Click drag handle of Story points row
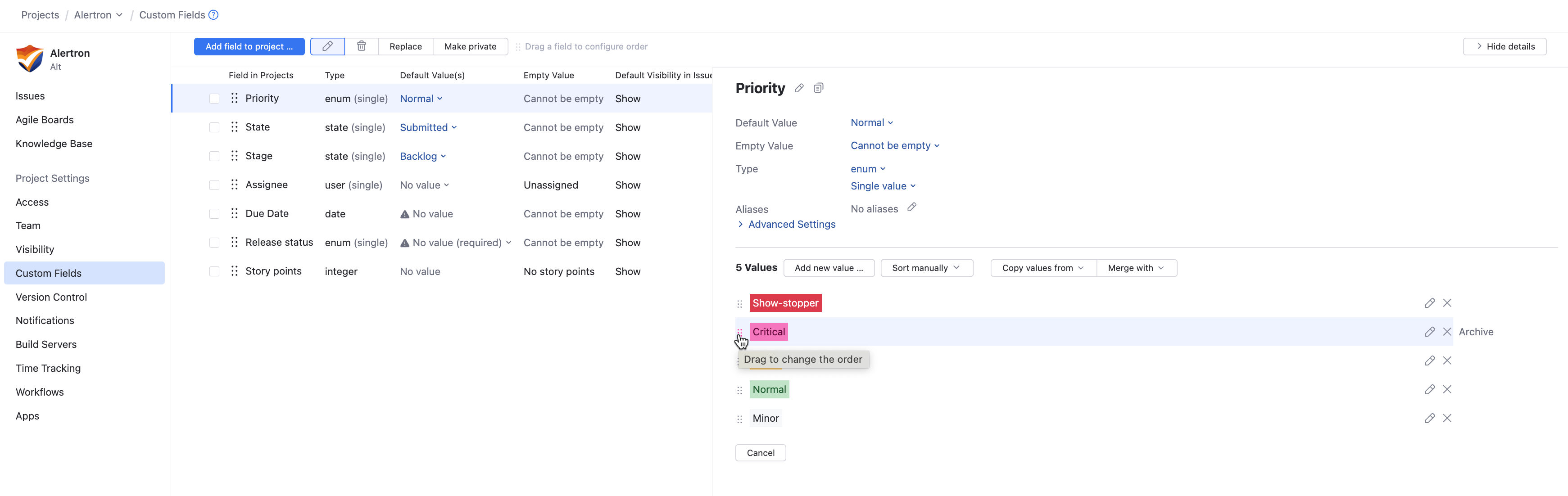 pyautogui.click(x=234, y=271)
